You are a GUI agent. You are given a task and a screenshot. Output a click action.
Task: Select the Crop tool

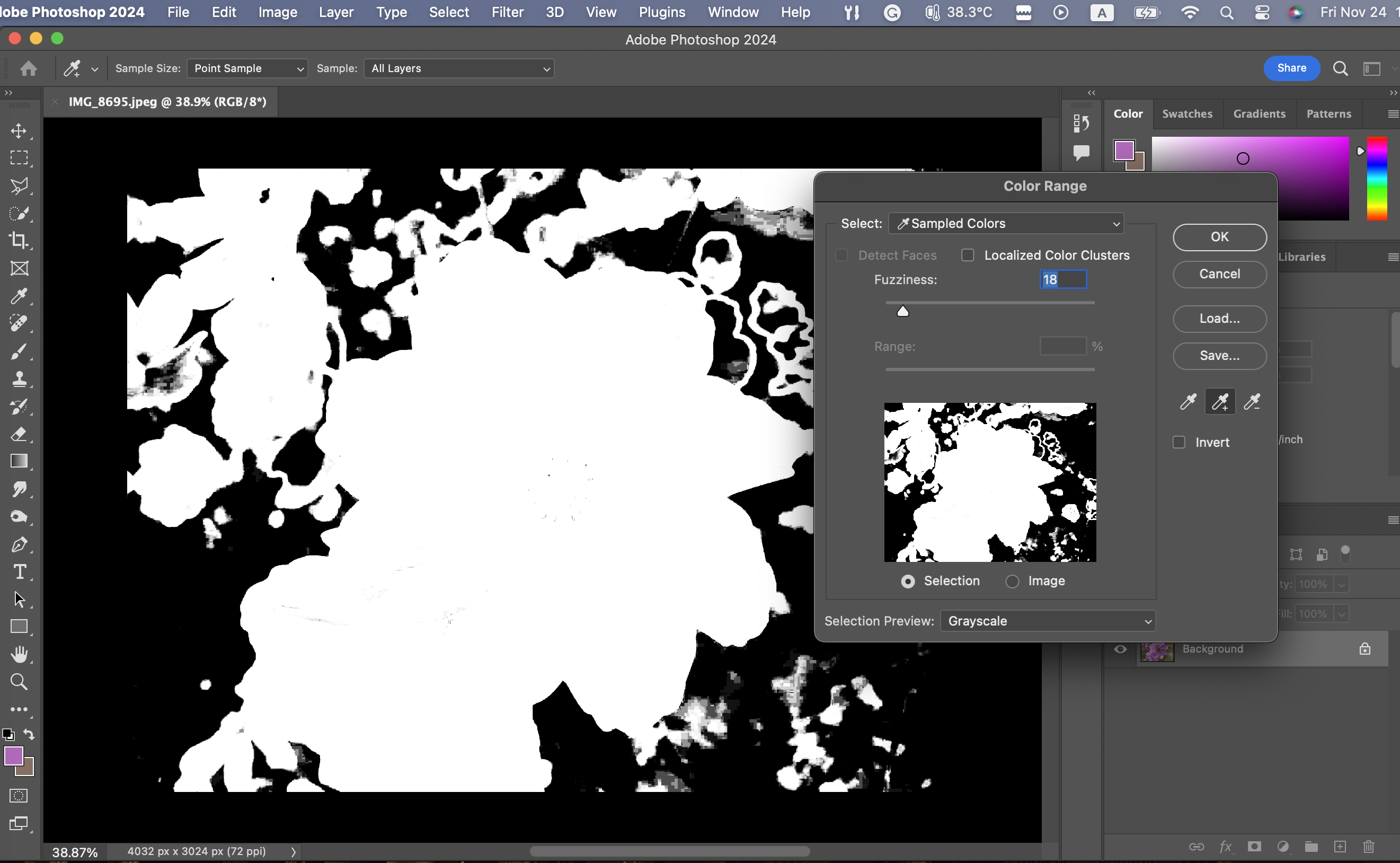(19, 240)
